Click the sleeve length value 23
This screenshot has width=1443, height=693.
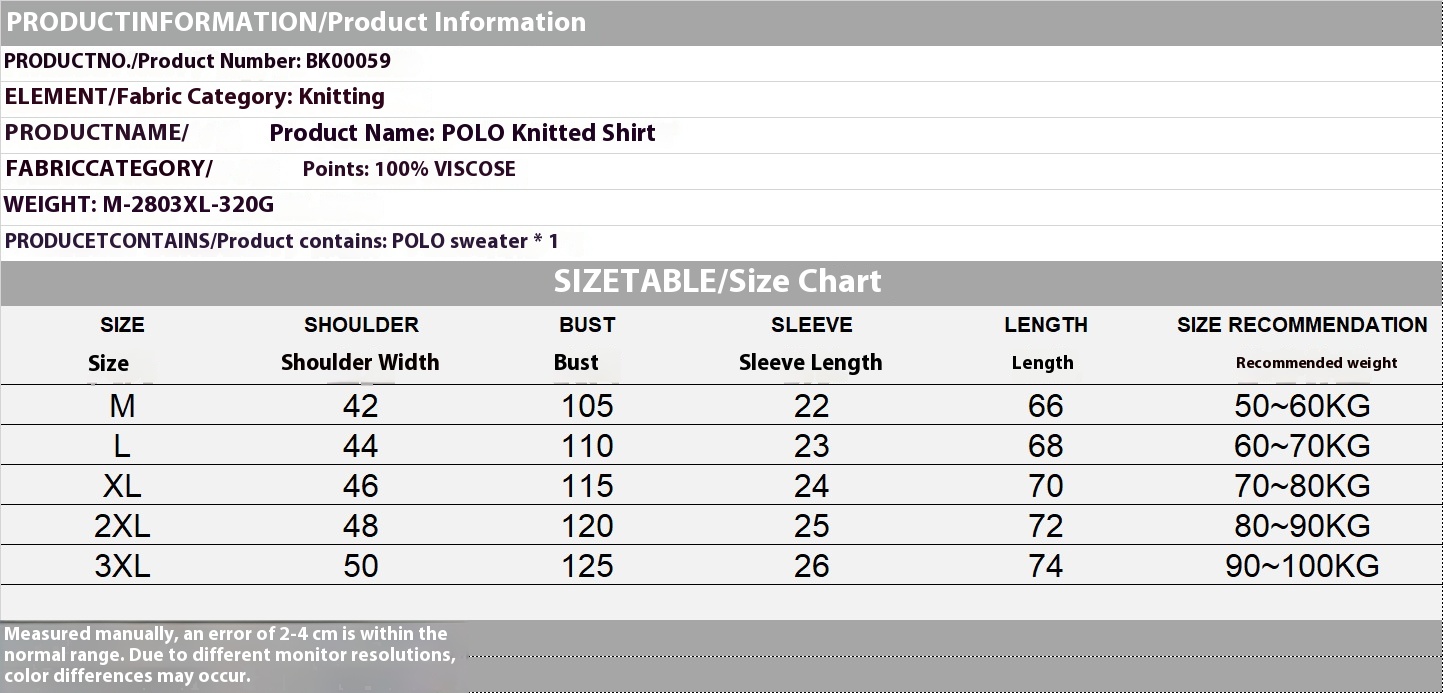(811, 446)
